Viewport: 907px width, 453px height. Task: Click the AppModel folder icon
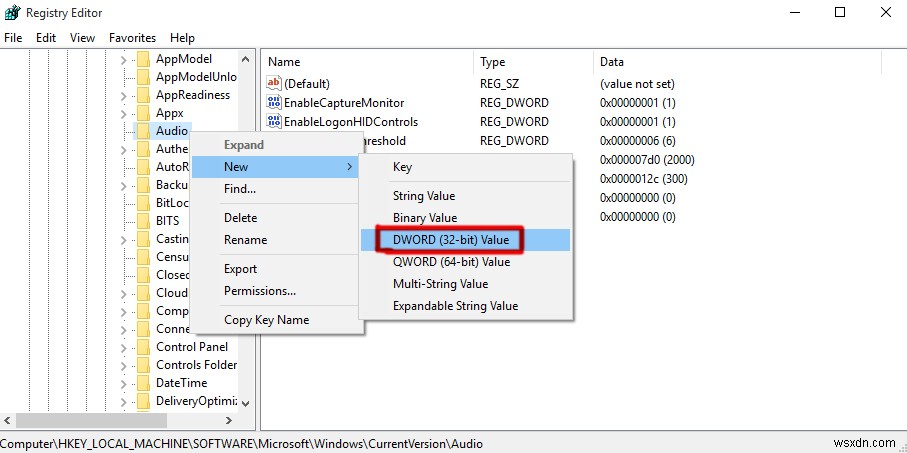(143, 59)
